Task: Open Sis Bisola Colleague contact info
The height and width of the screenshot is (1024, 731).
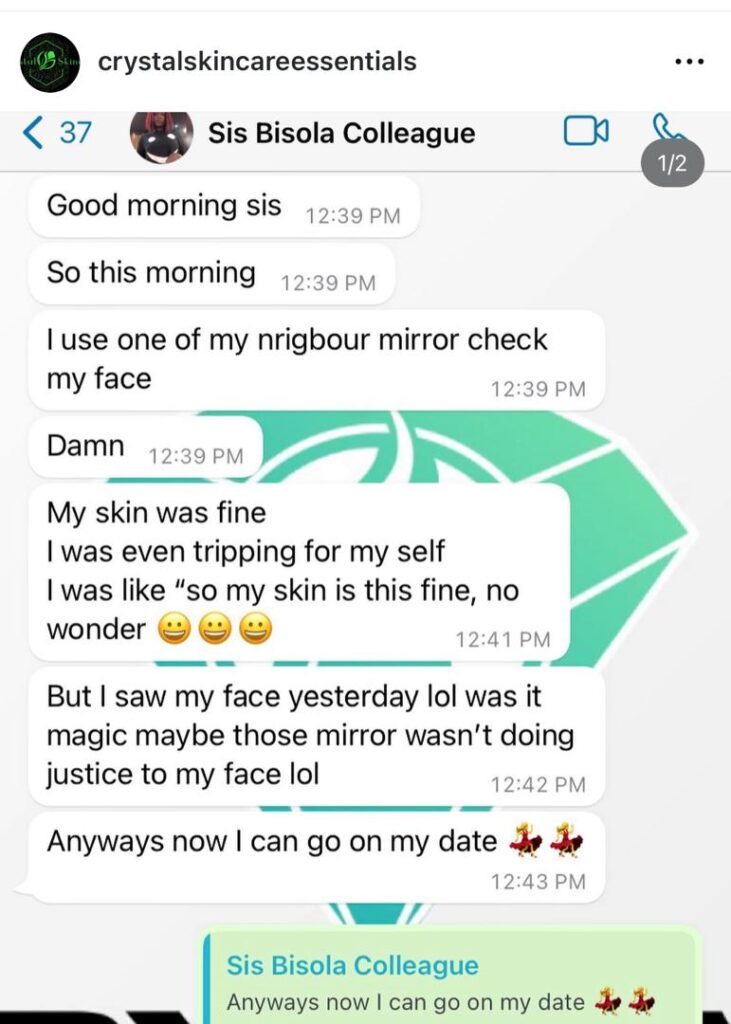Action: 341,133
